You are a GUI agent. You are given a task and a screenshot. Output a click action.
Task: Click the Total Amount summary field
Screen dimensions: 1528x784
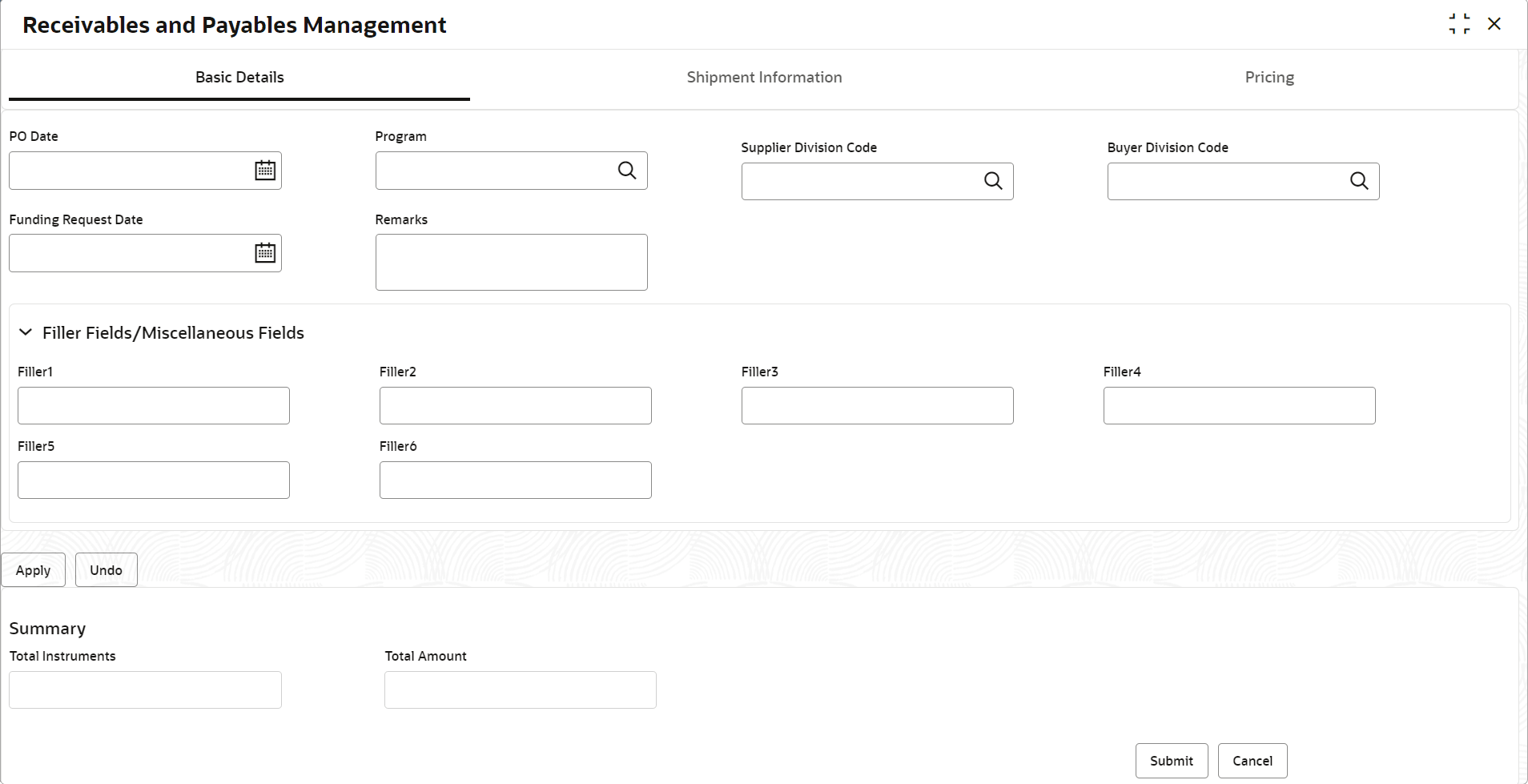point(520,690)
